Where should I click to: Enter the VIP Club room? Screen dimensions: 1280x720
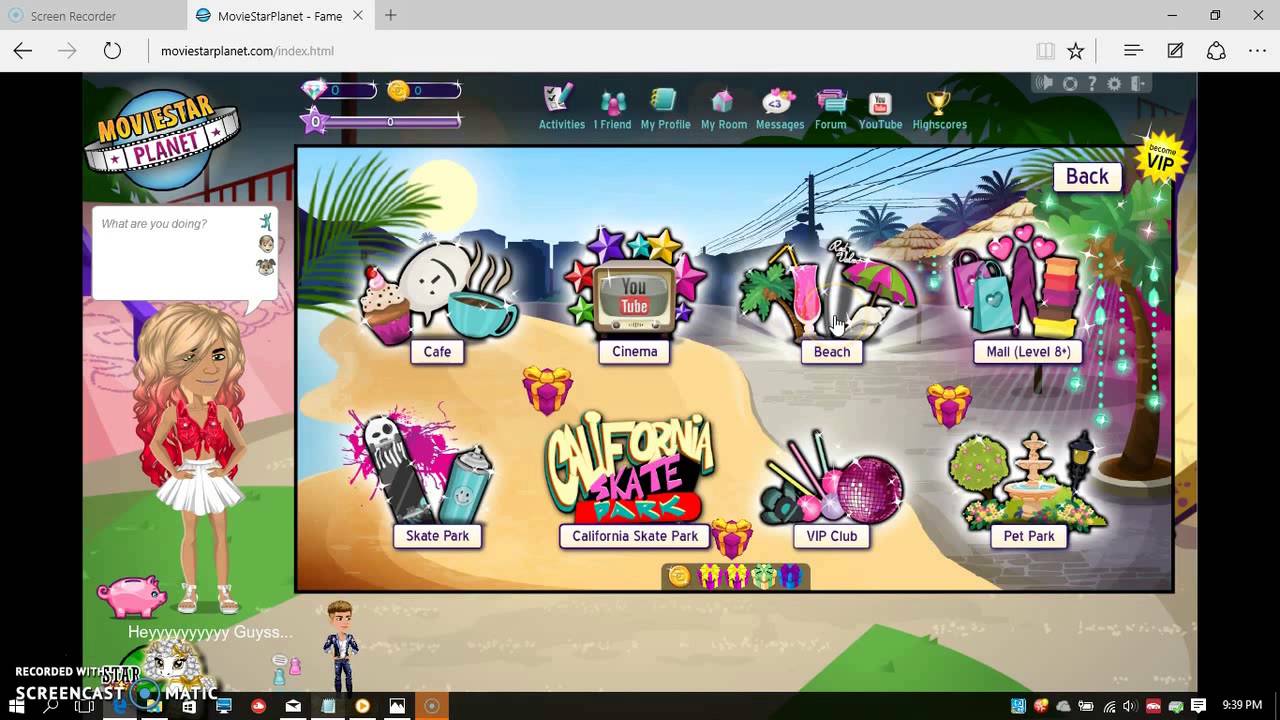(832, 536)
